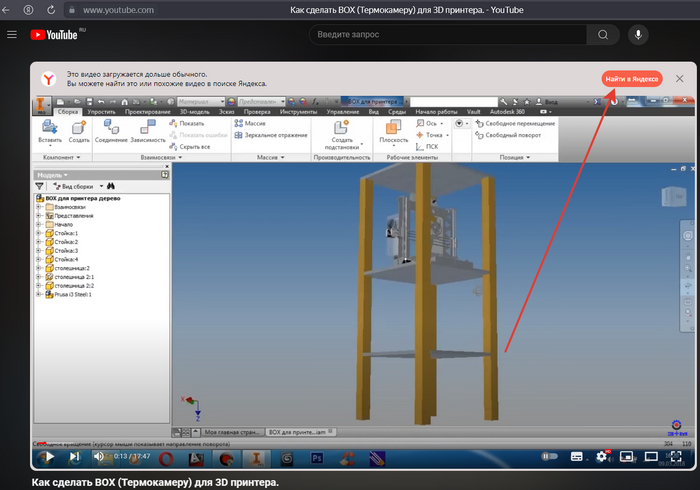Toggle the autoplay switch in the player
The image size is (700, 490).
[550, 456]
